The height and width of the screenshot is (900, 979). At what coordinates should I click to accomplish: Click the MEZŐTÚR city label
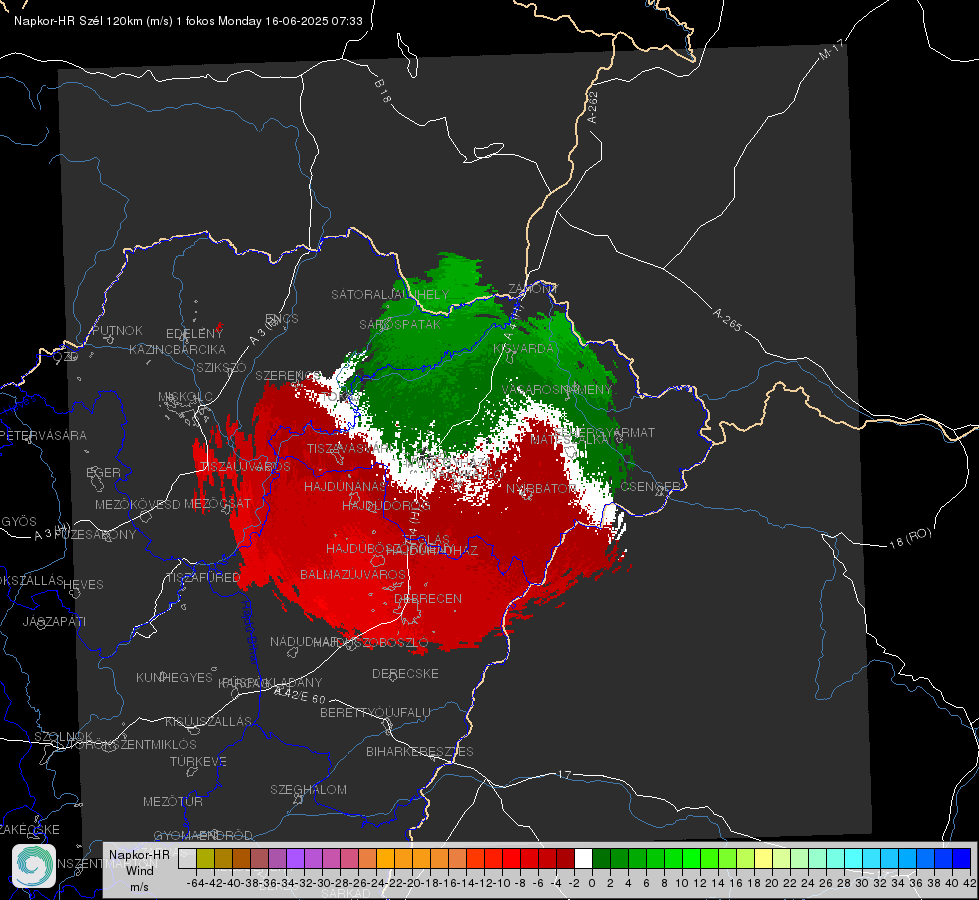173,801
